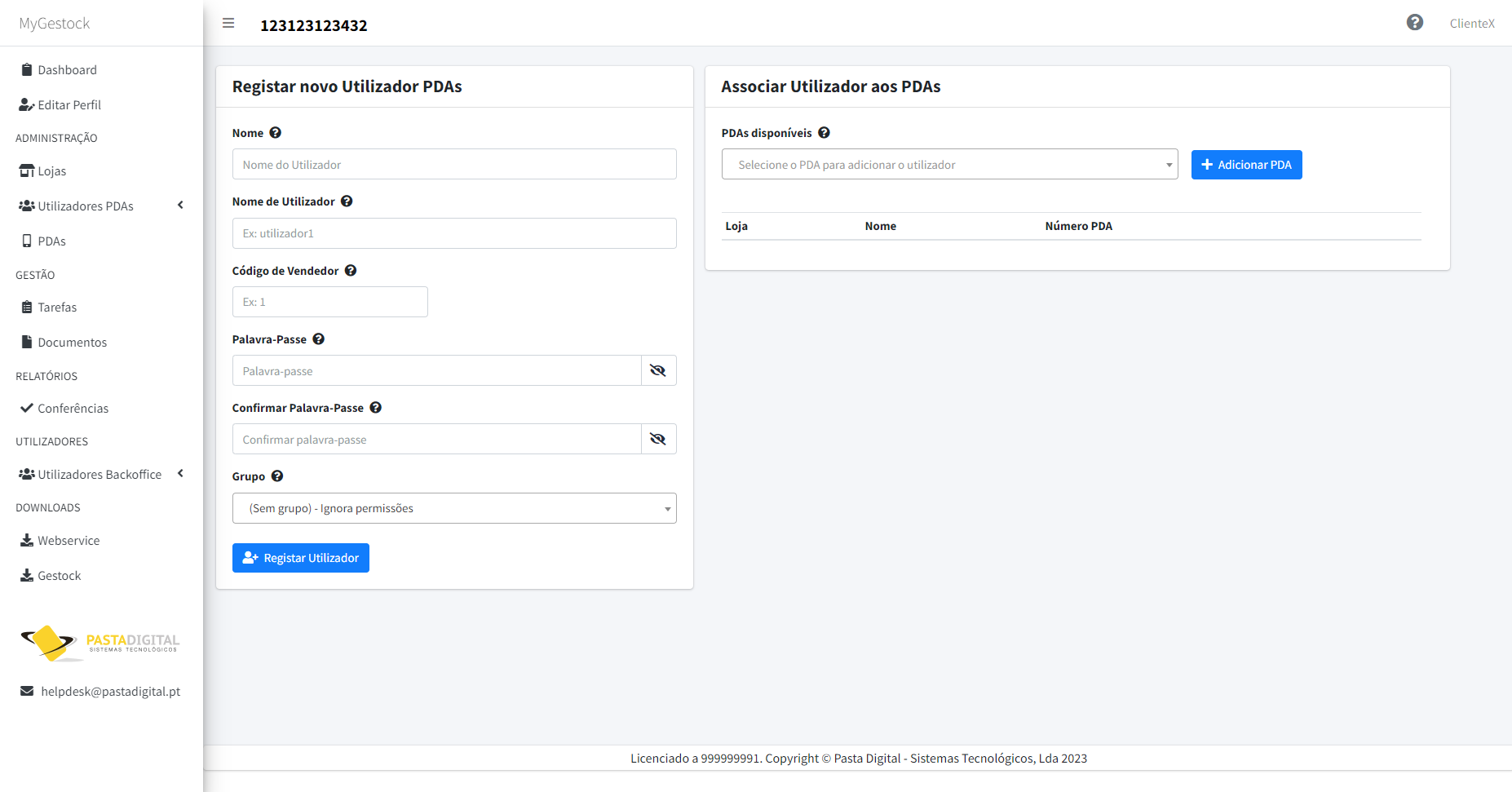Click the Gestock download icon
Screen dimensions: 1512x792
point(27,576)
